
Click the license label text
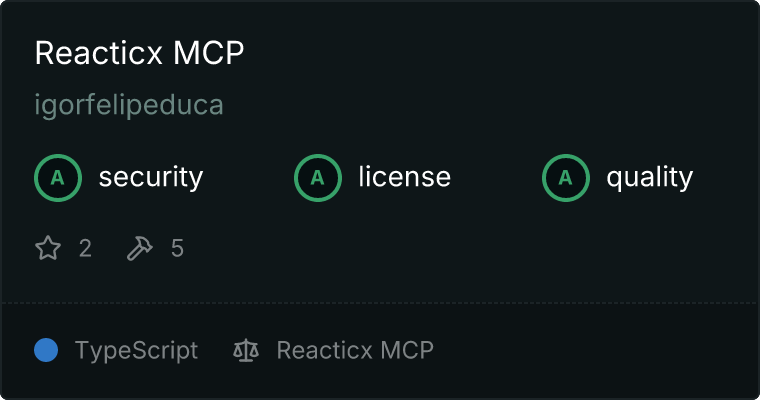pyautogui.click(x=404, y=176)
